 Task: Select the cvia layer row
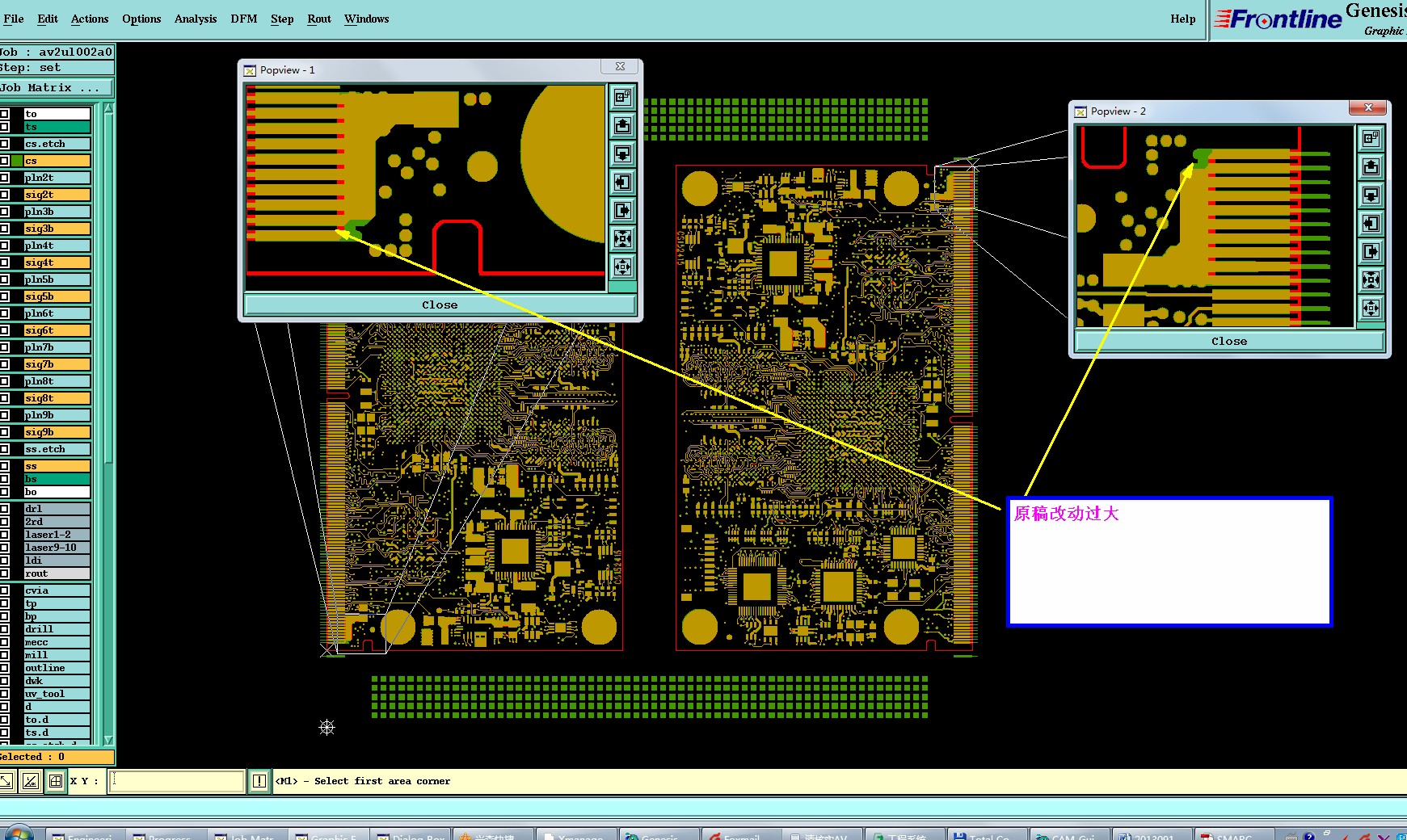click(57, 590)
